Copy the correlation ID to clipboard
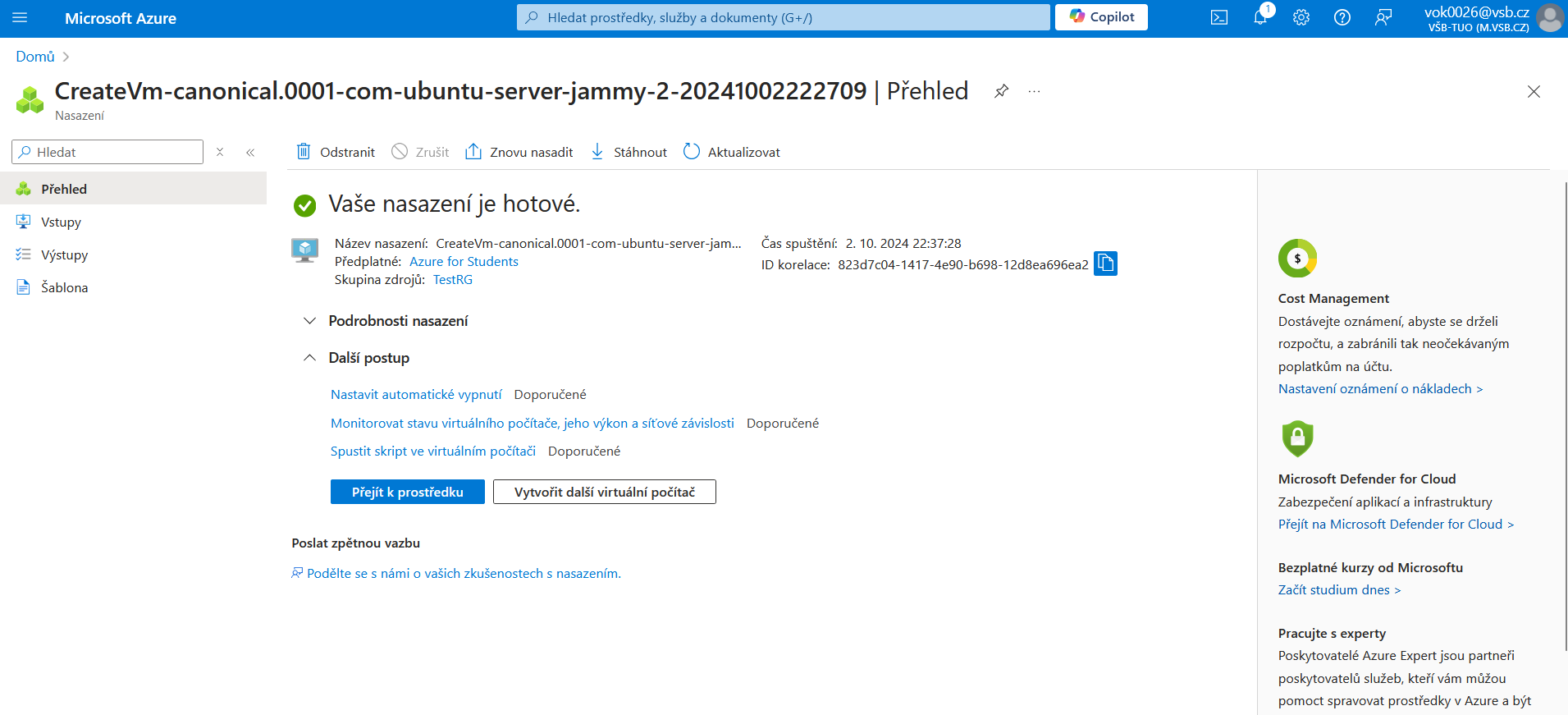Viewport: 1568px width, 715px height. tap(1105, 264)
